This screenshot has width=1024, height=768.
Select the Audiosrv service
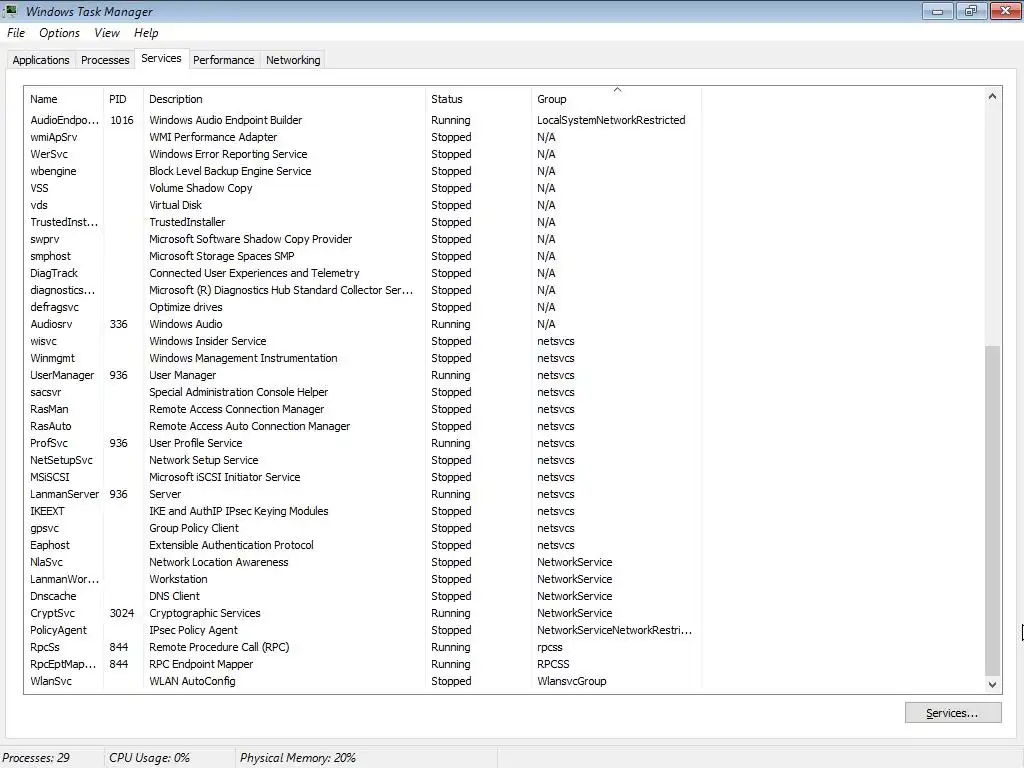(364, 324)
